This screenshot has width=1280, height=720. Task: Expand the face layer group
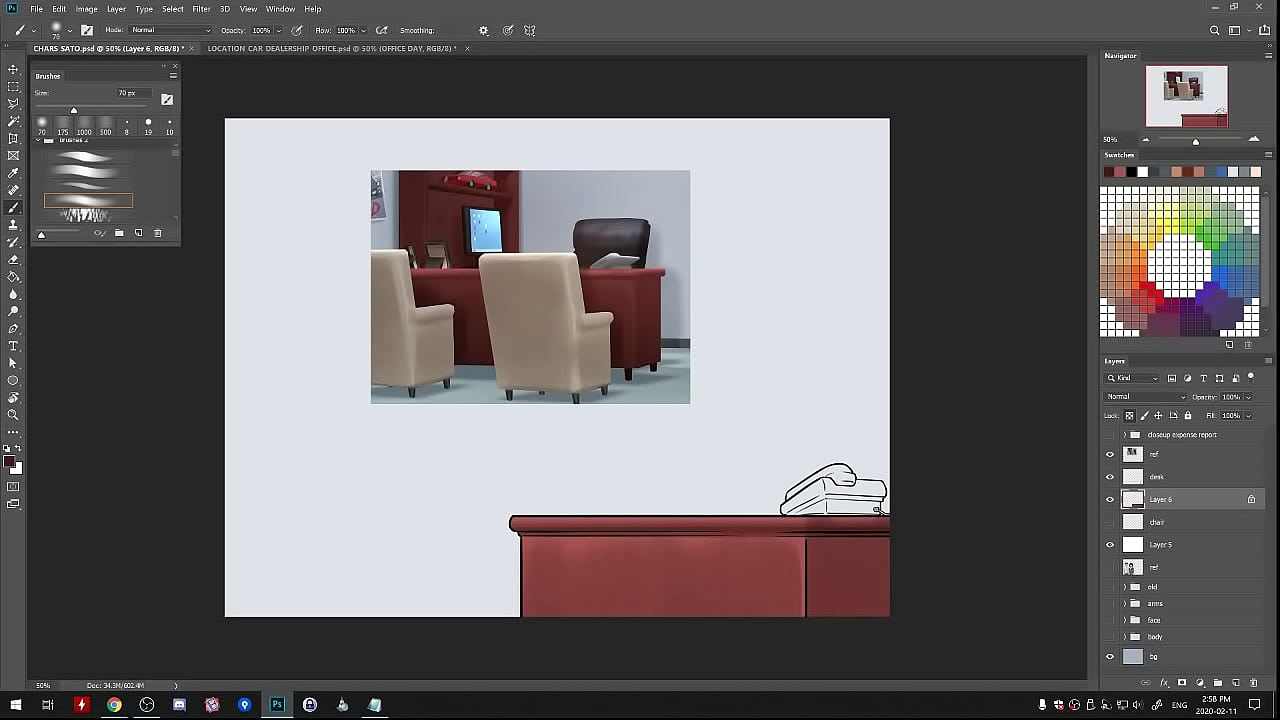click(x=1124, y=620)
